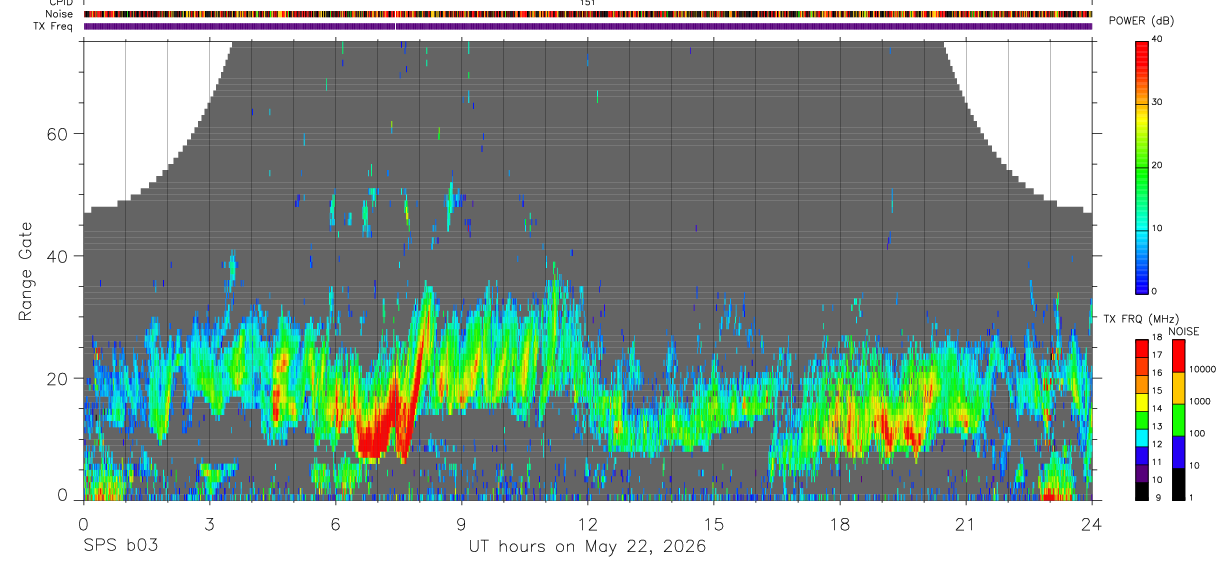Click the 18 hour tick label
The width and height of the screenshot is (1228, 567).
(x=840, y=524)
